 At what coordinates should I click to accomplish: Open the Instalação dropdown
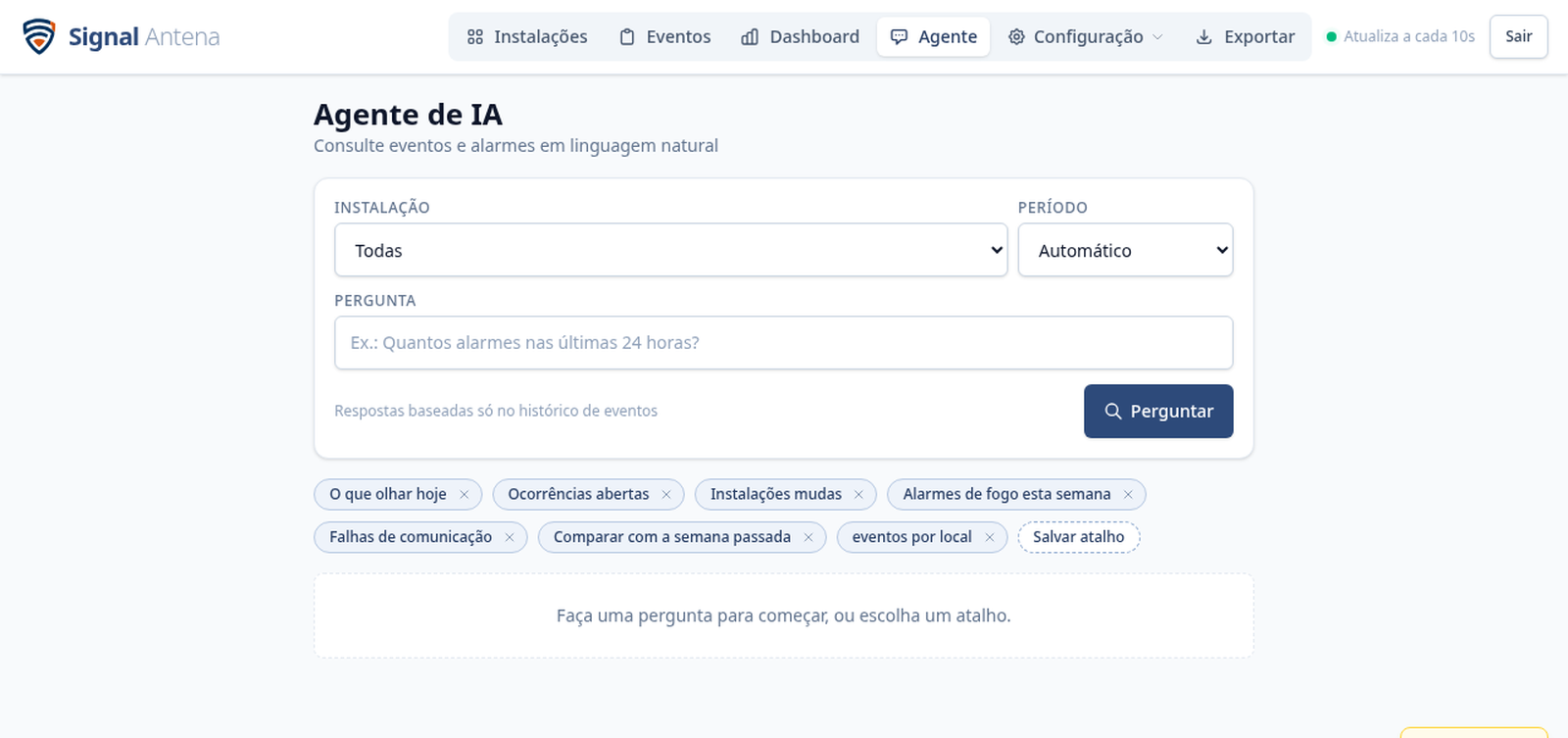670,250
